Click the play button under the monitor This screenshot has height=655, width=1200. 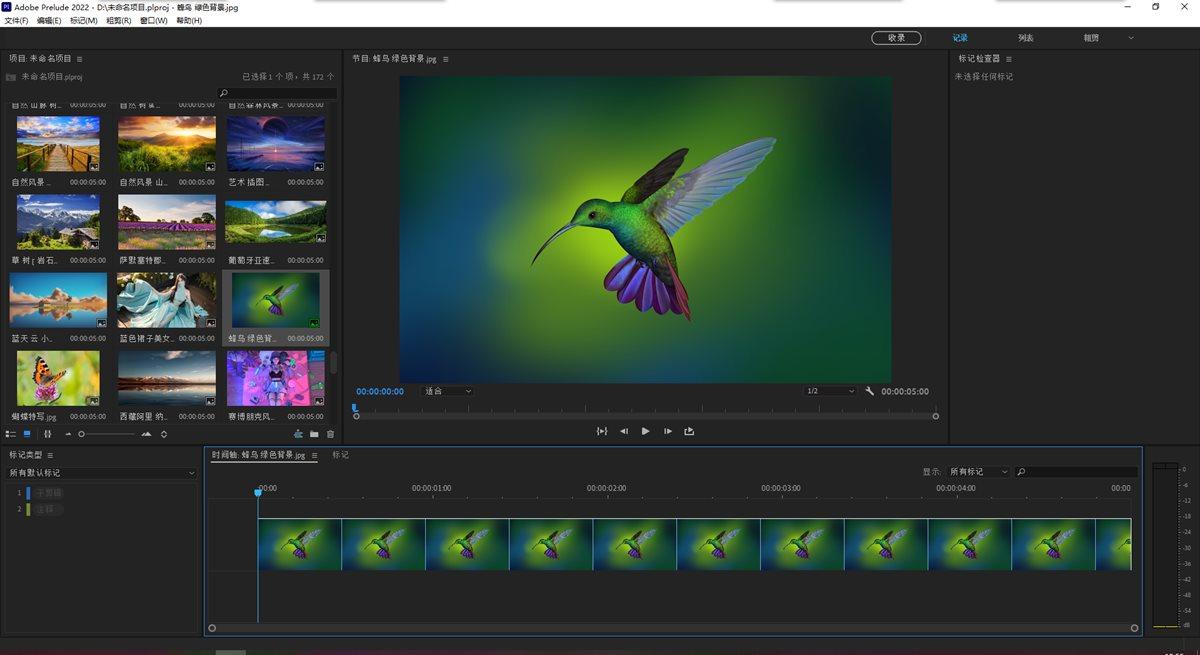645,431
